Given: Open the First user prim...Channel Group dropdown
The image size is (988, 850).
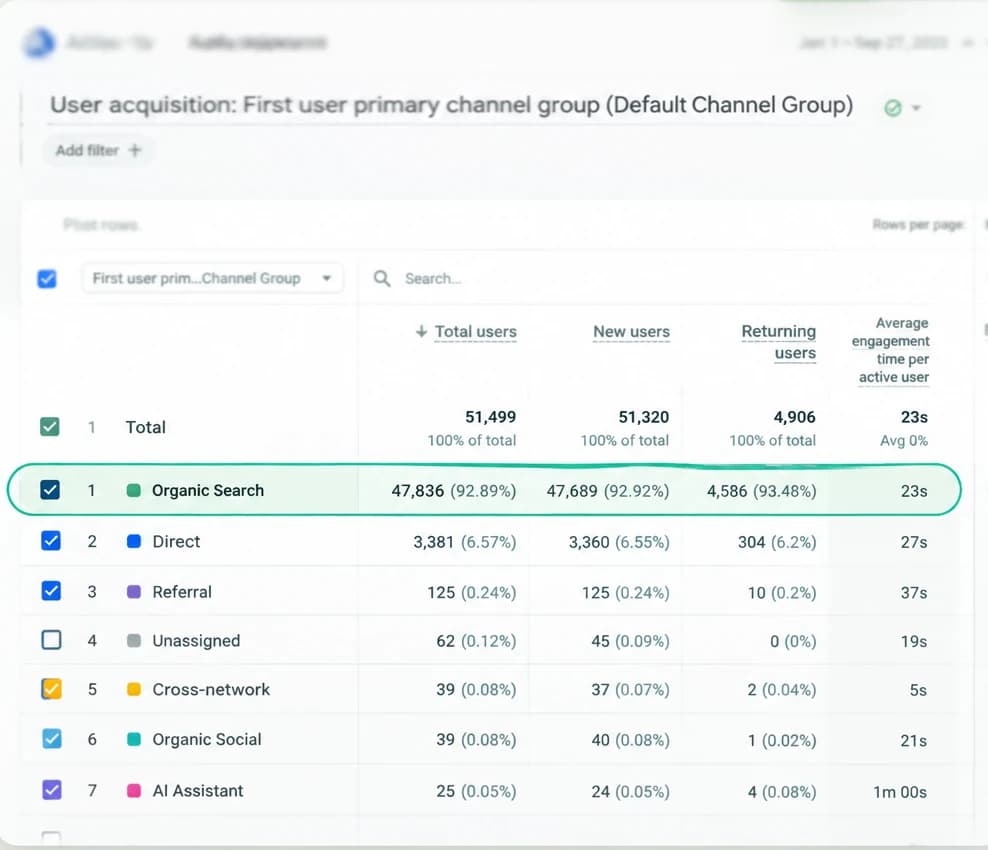Looking at the screenshot, I should coord(212,279).
